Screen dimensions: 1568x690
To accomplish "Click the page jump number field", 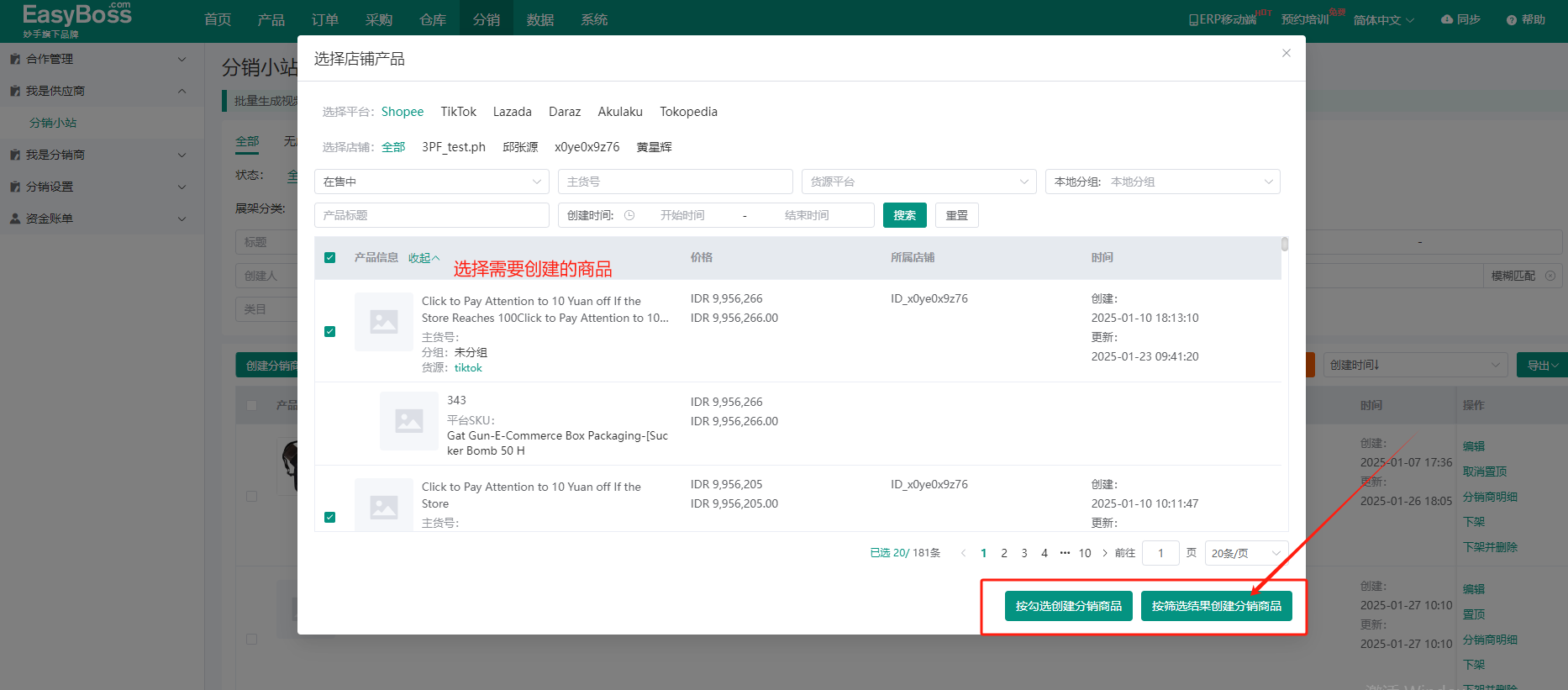I will coord(1161,553).
